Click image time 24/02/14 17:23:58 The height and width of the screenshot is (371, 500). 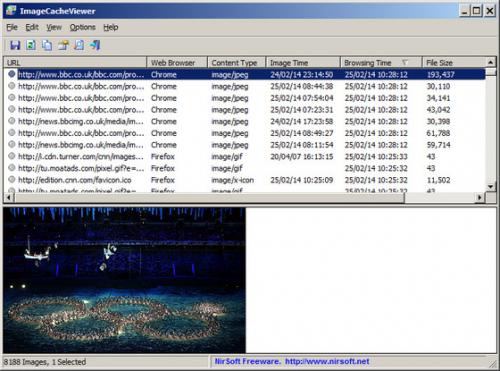[x=302, y=121]
